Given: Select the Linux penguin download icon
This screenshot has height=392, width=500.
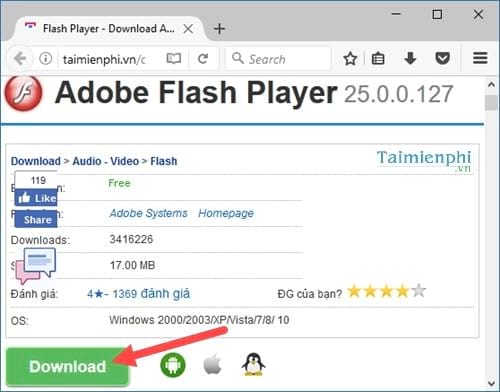Looking at the screenshot, I should (253, 364).
